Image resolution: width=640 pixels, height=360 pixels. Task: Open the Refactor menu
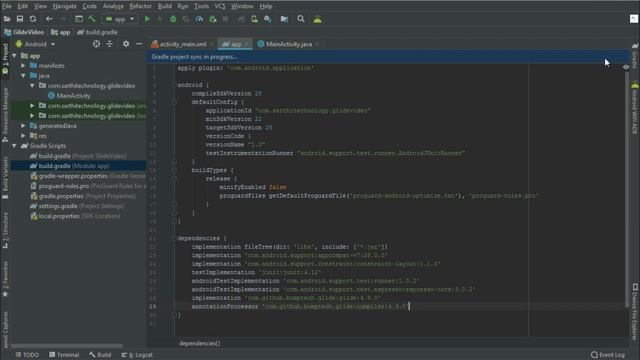coord(140,6)
